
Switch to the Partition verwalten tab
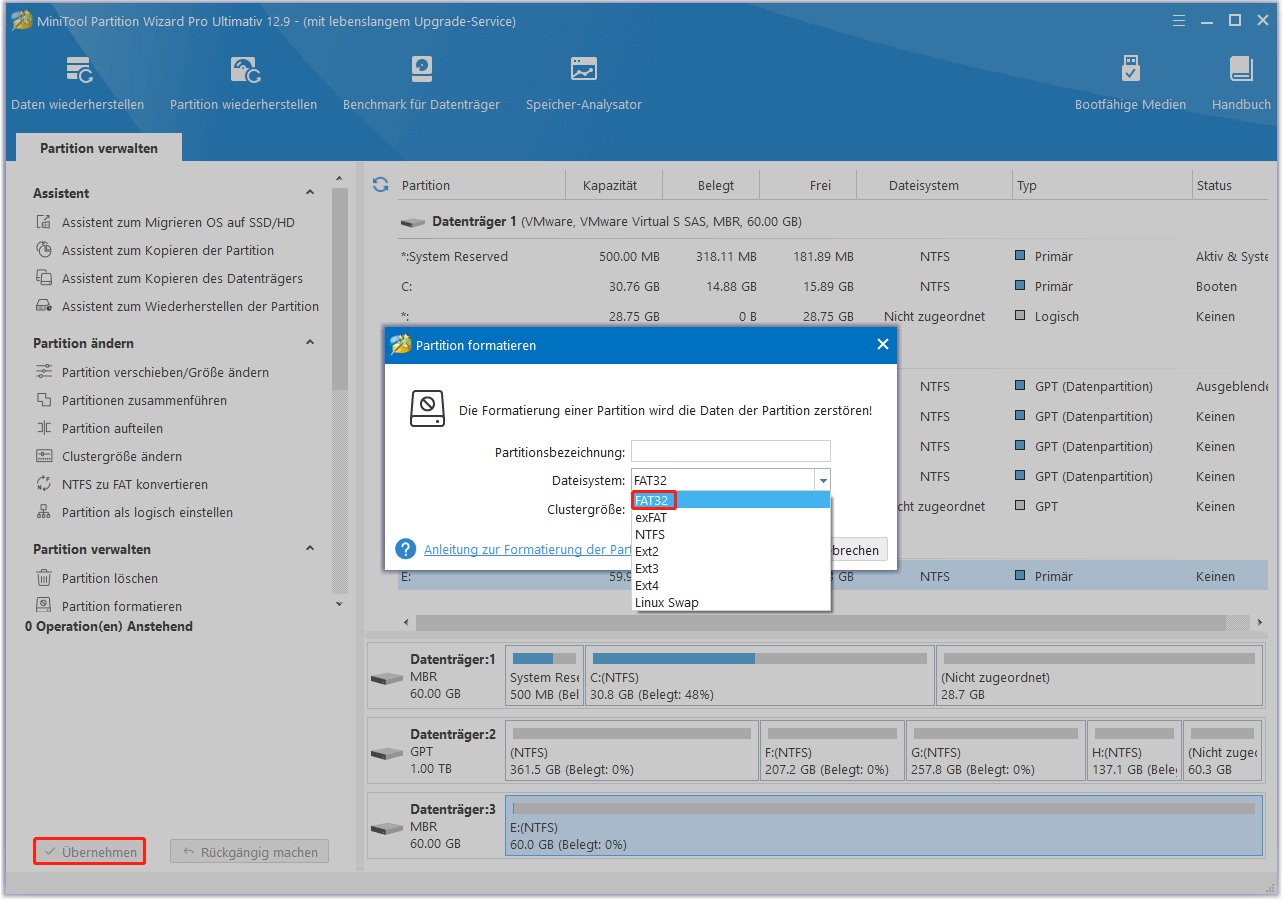click(x=99, y=148)
